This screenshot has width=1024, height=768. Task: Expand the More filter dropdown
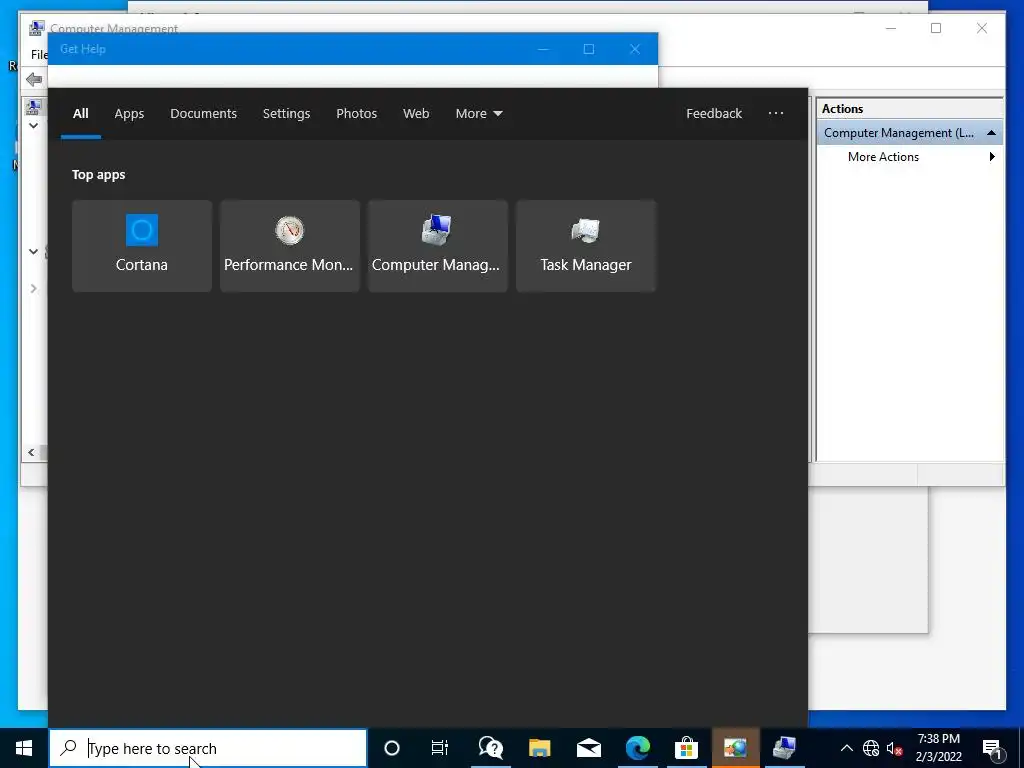click(479, 114)
